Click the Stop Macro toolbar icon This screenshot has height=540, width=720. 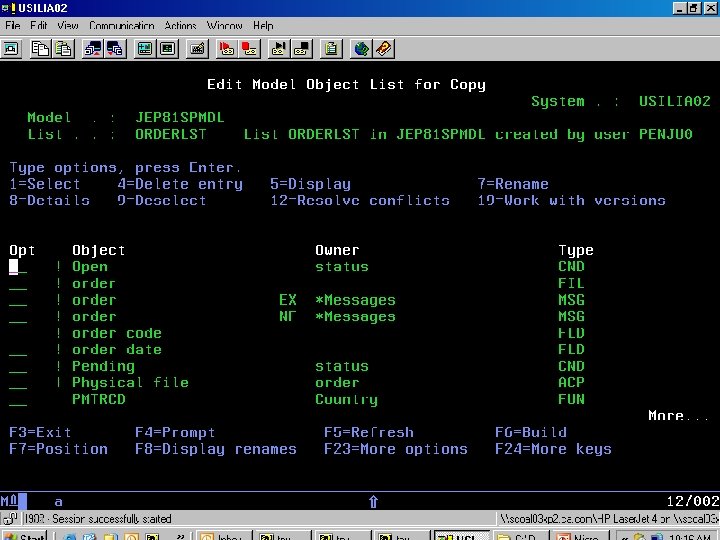tap(249, 49)
